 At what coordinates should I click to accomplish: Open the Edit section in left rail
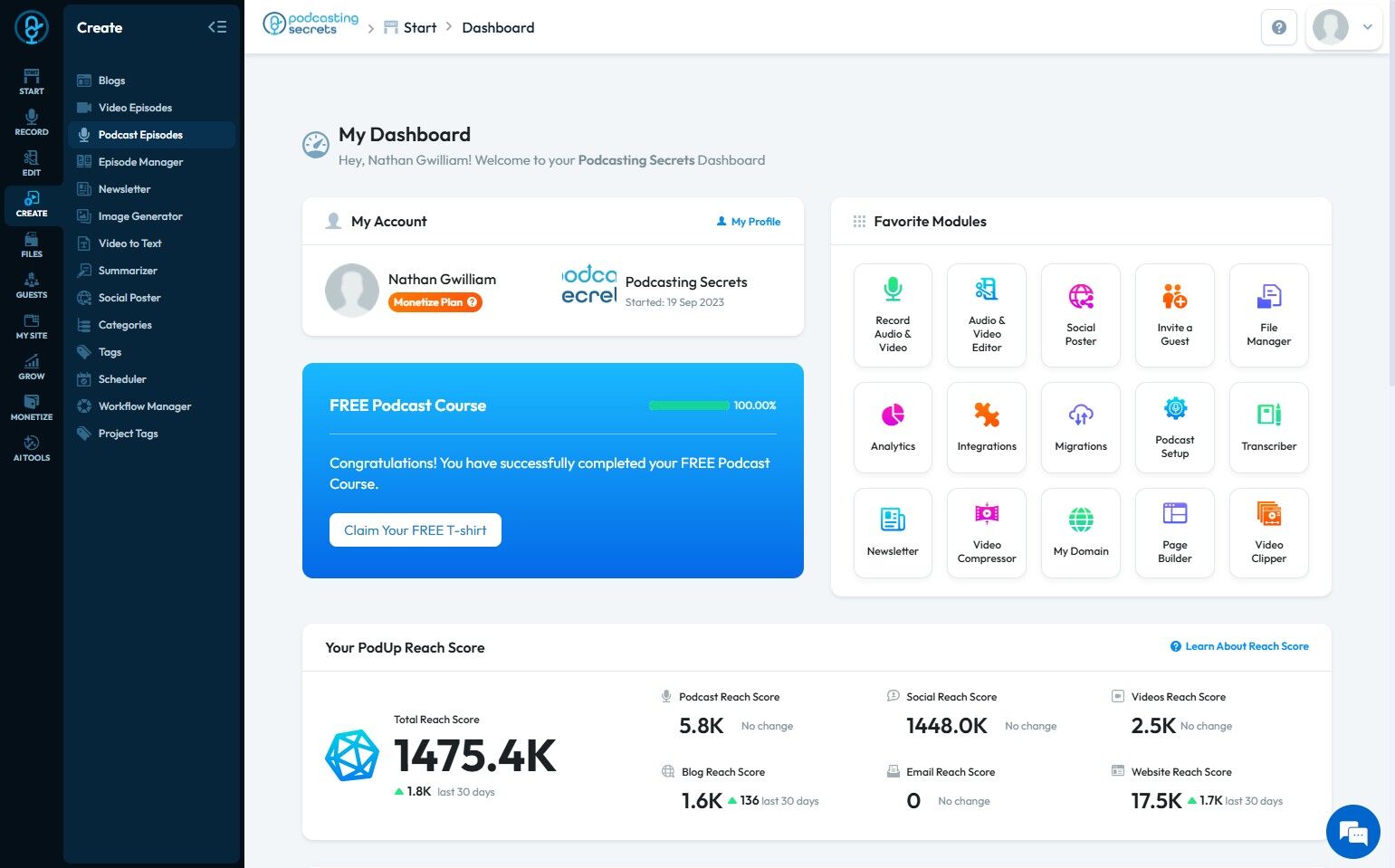coord(32,163)
